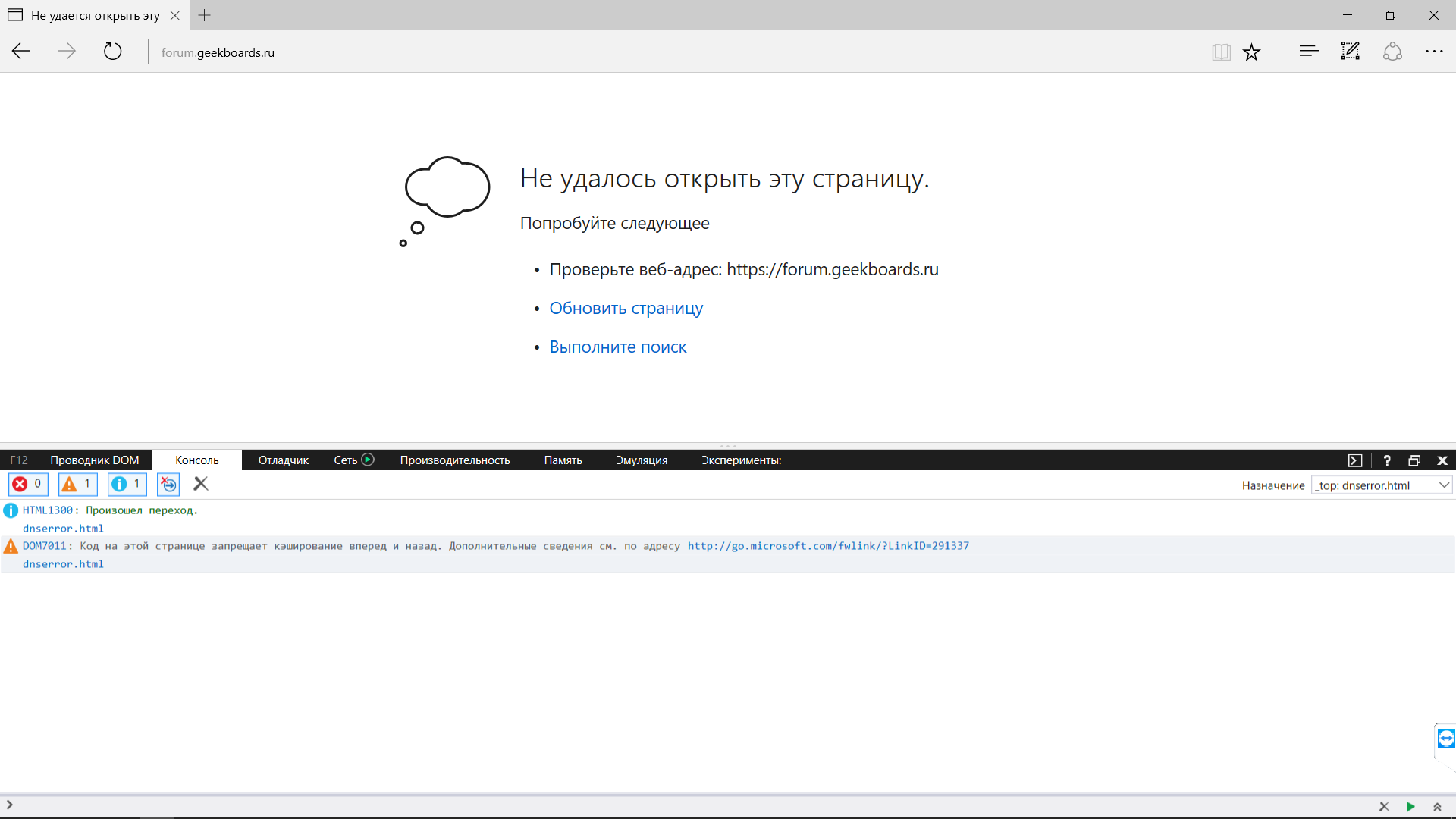
Task: Open DevTools help question mark
Action: tap(1387, 460)
